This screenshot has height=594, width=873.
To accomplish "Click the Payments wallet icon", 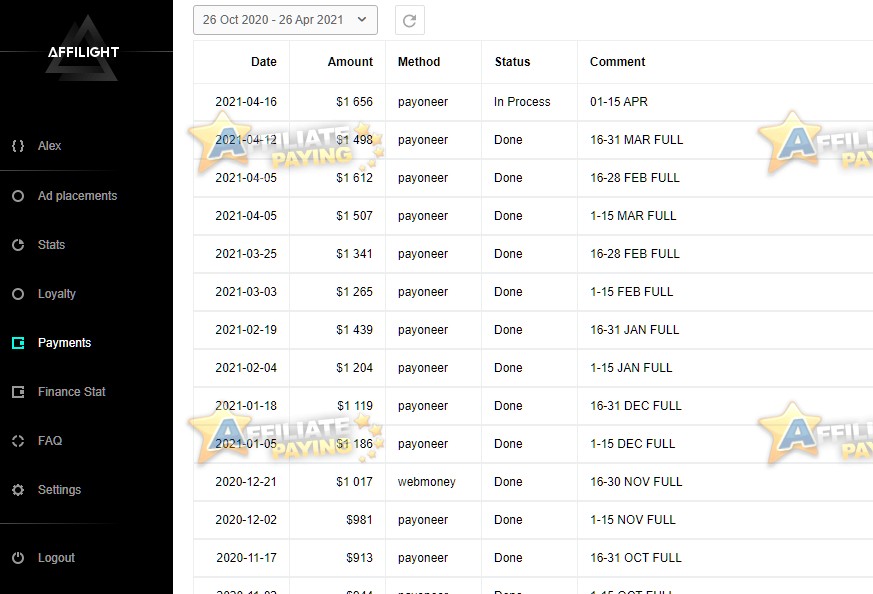I will click(18, 343).
